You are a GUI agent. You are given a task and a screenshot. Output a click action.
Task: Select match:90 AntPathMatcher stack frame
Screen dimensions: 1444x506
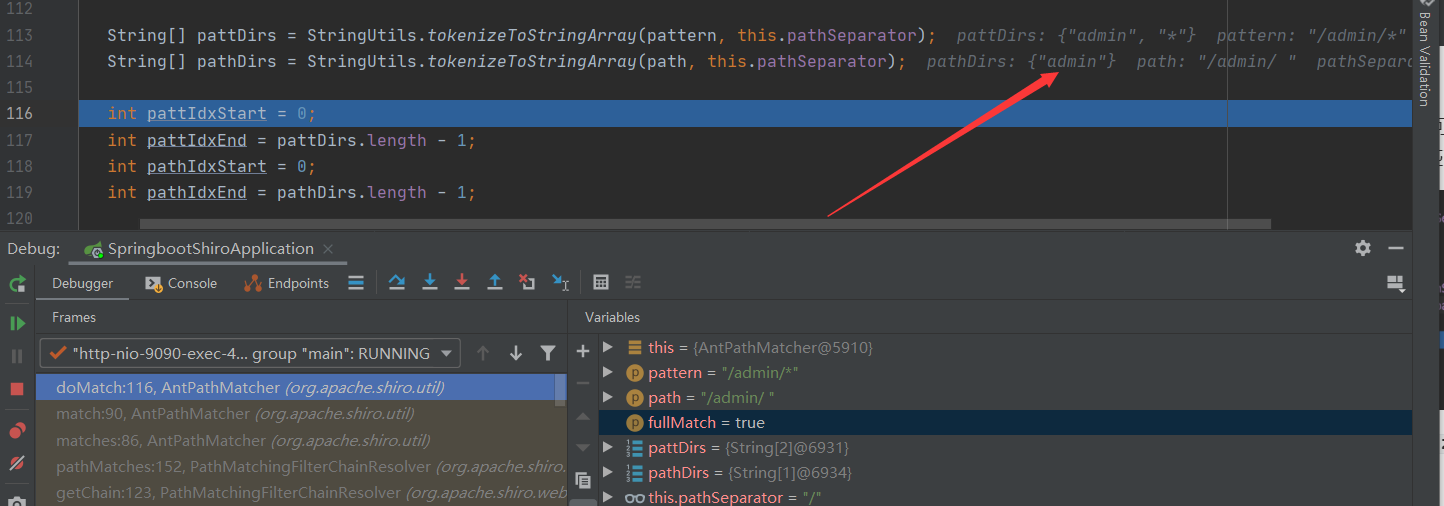[235, 414]
